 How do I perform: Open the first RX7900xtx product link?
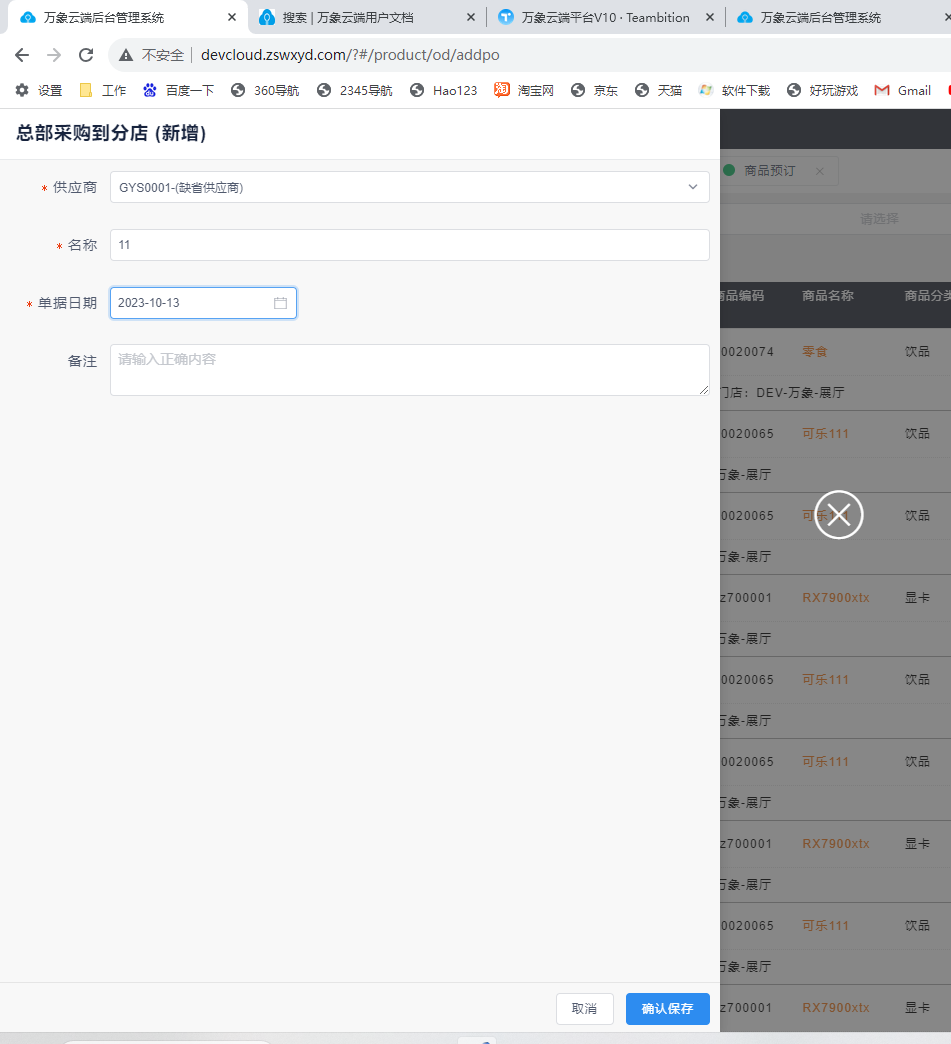click(836, 598)
